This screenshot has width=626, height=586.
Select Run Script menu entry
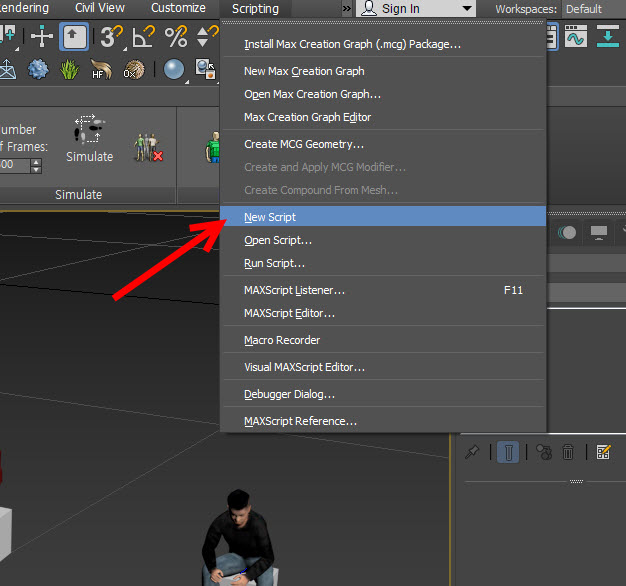point(383,263)
